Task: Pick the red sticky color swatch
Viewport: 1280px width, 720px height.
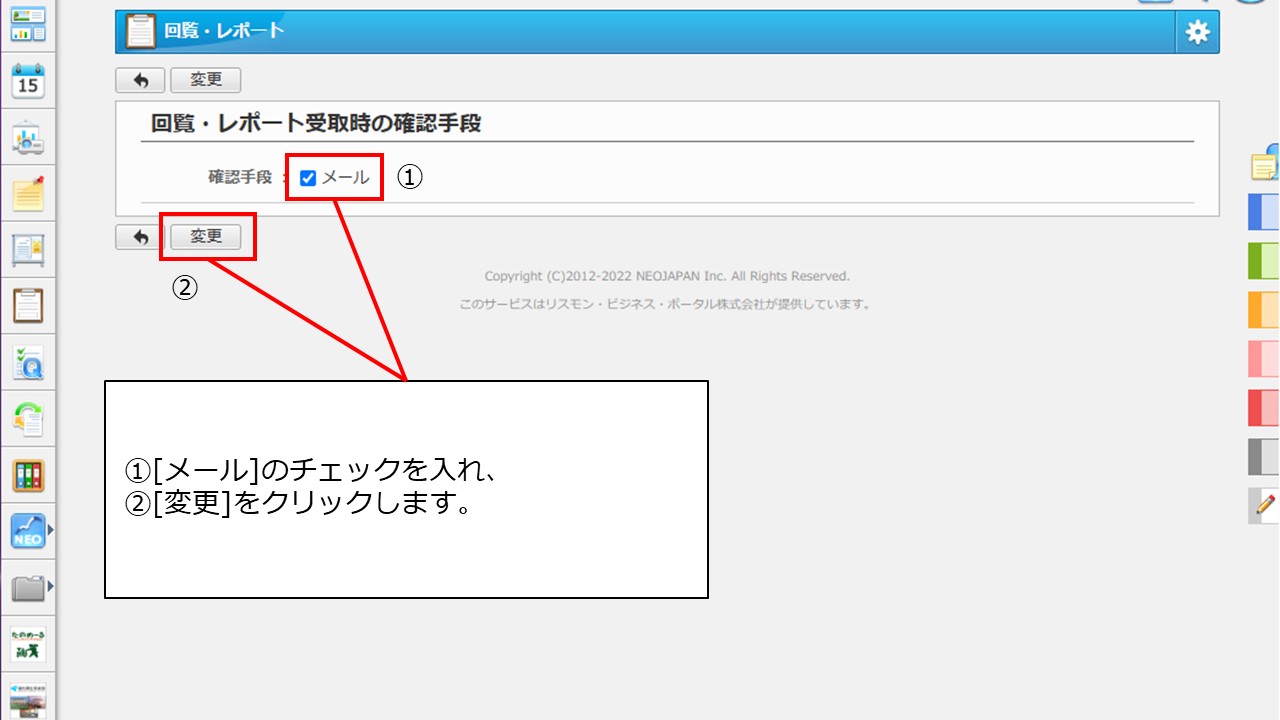Action: tap(1264, 408)
